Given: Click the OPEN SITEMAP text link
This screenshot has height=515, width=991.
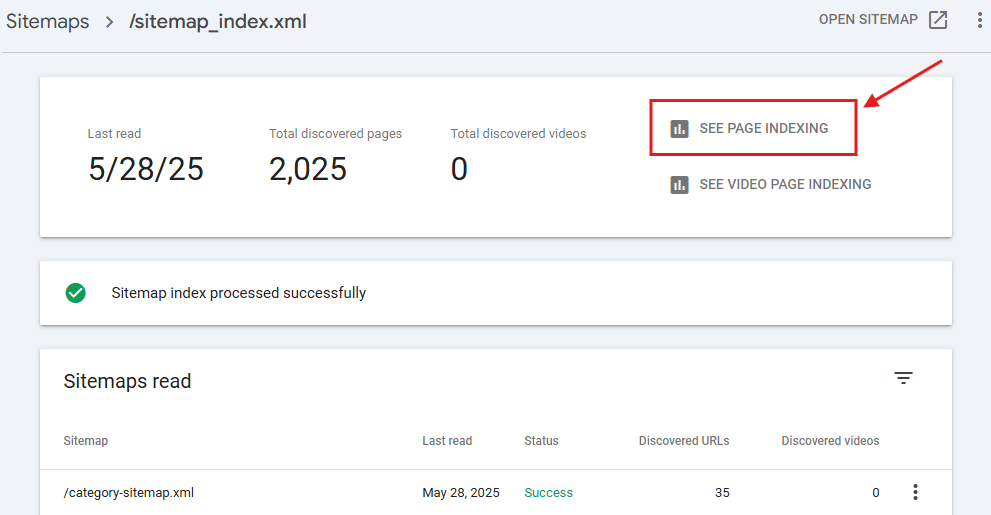Looking at the screenshot, I should point(867,20).
